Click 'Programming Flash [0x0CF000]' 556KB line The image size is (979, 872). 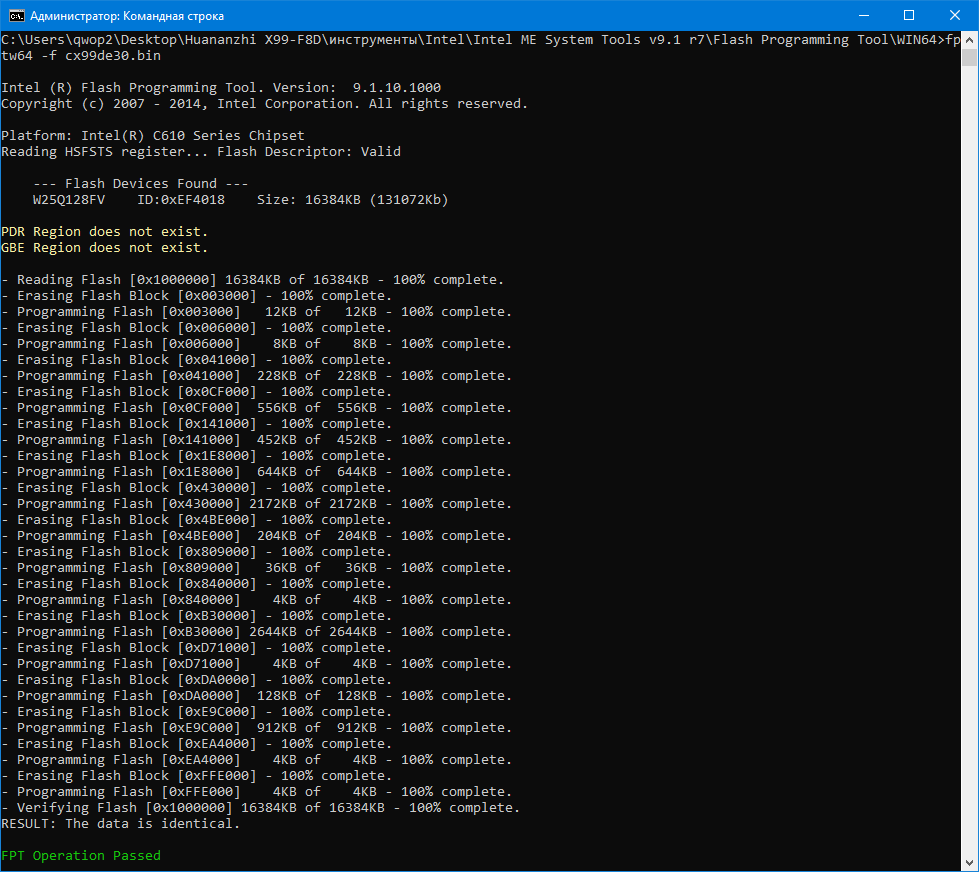[x=257, y=408]
